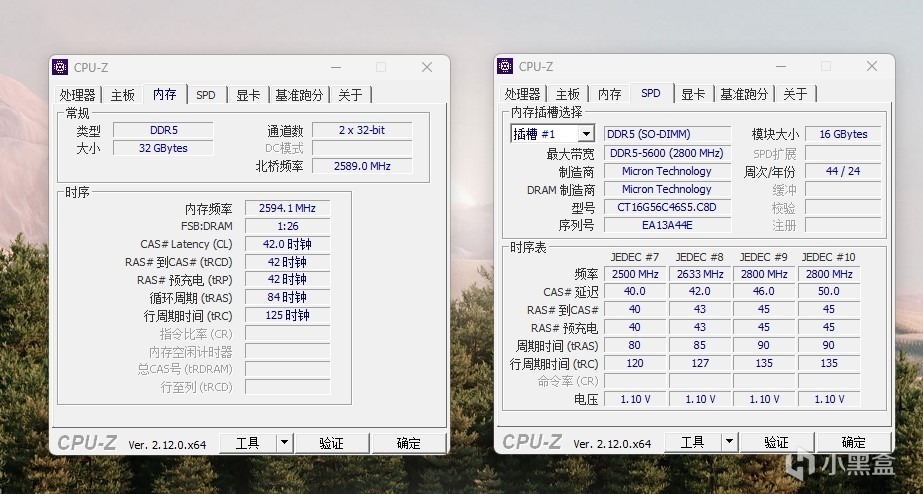
Task: Click the JEDEC #7 tRC 120 cell
Action: (x=635, y=363)
